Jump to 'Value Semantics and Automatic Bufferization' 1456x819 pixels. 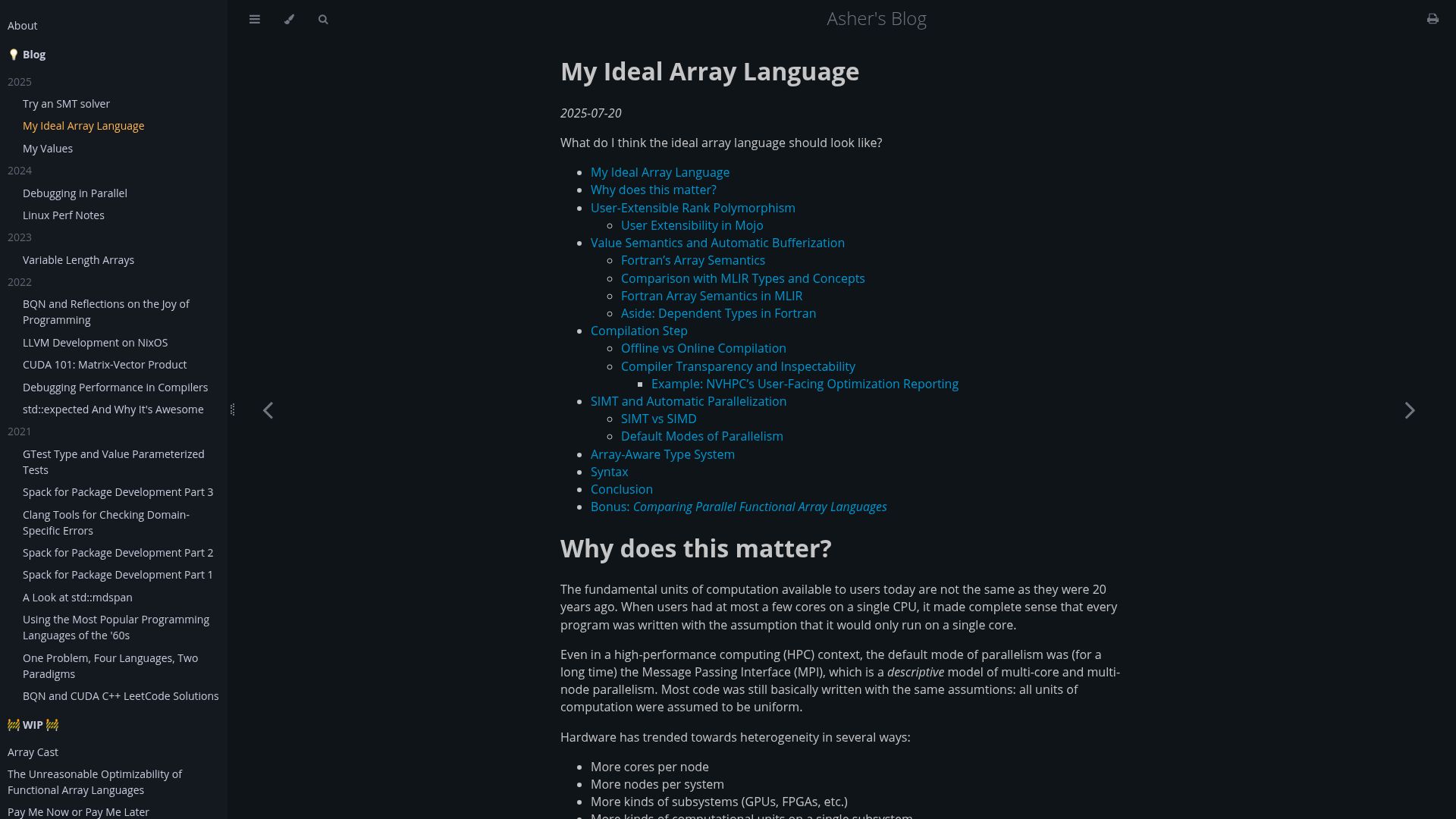tap(717, 243)
